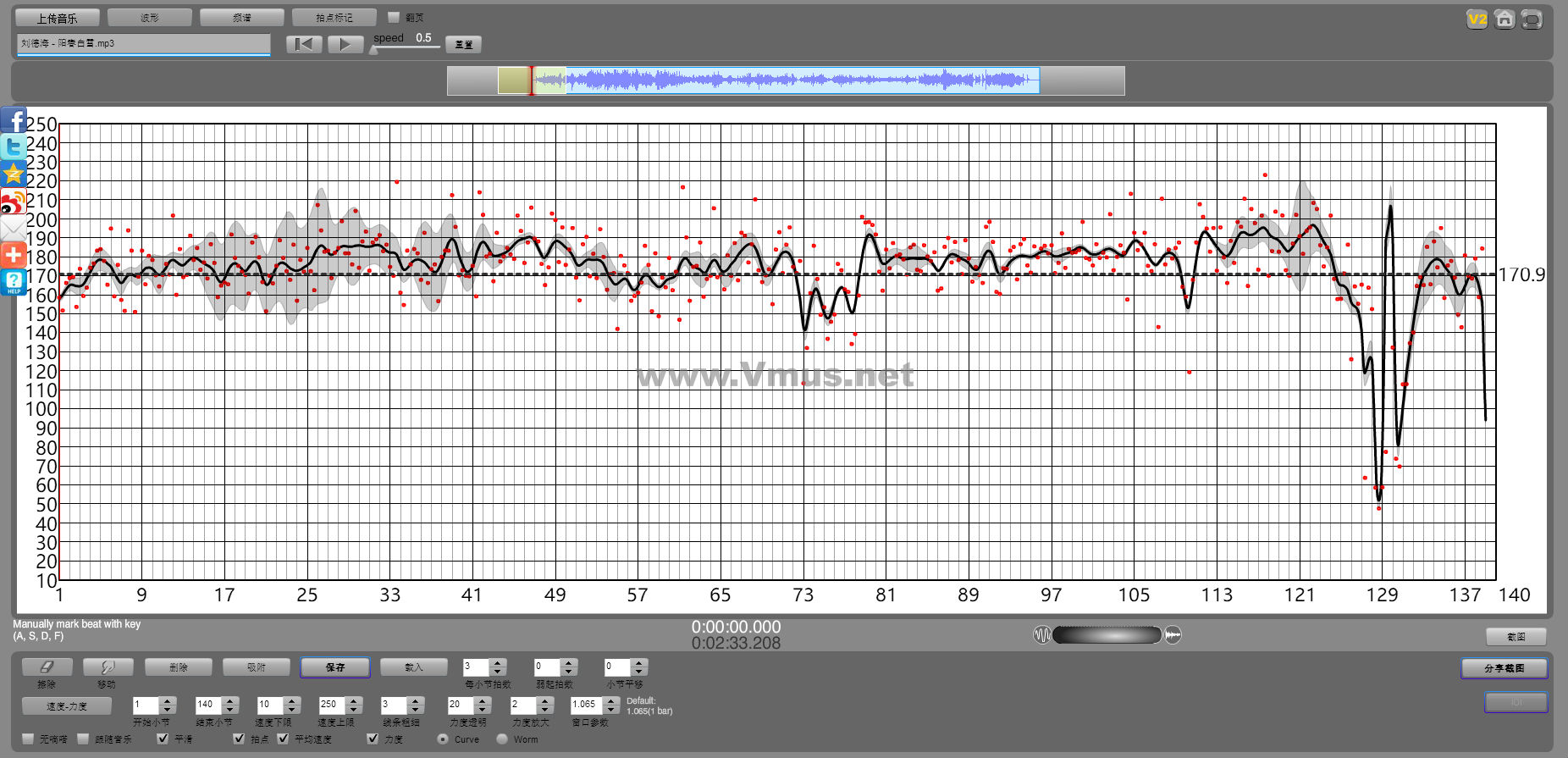Click the 上传音乐 upload music button
This screenshot has height=758, width=1568.
coord(57,18)
